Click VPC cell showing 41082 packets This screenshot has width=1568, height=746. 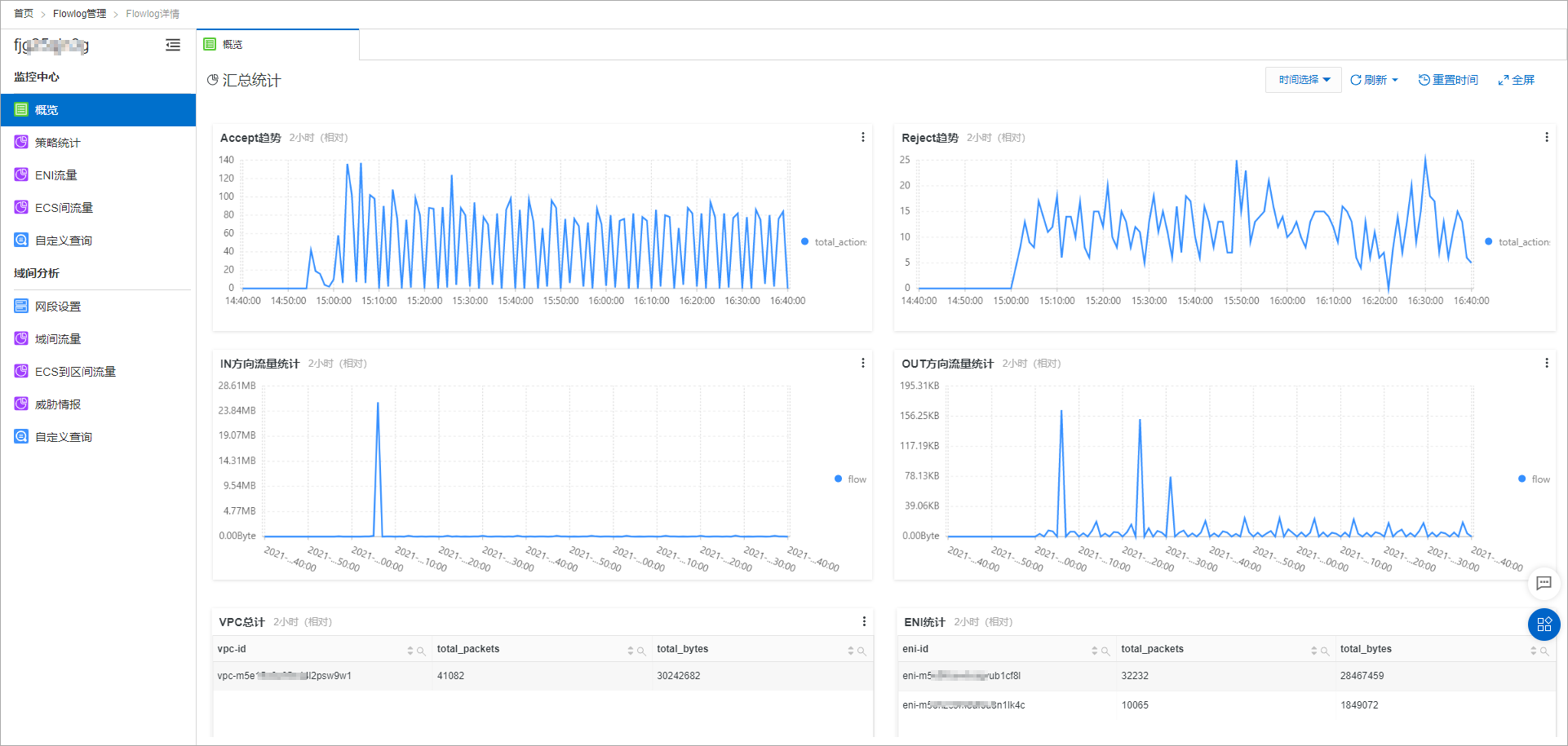click(x=450, y=676)
